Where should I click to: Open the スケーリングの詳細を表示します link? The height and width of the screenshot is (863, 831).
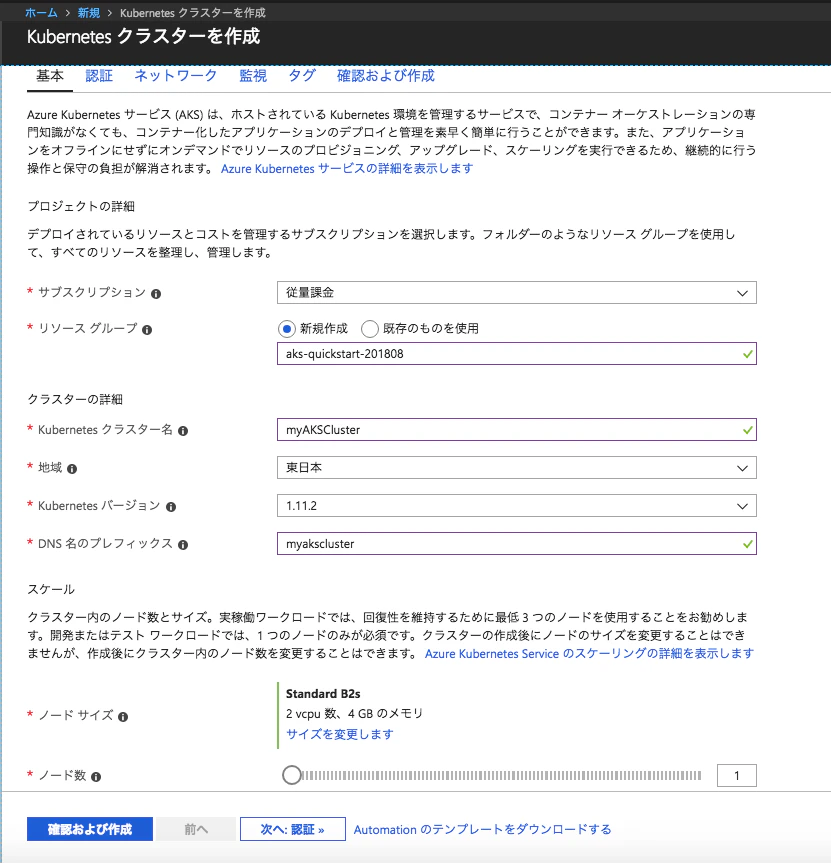[x=589, y=653]
